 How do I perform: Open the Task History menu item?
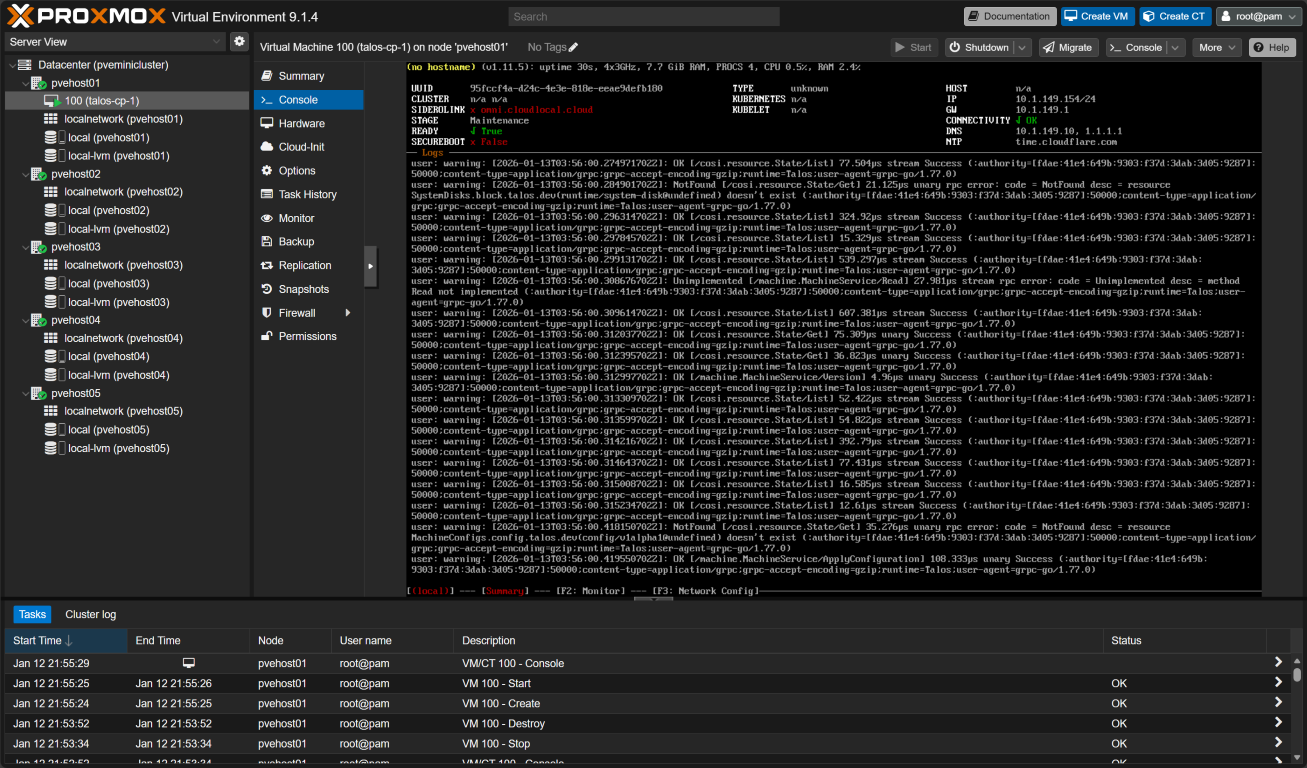(307, 195)
